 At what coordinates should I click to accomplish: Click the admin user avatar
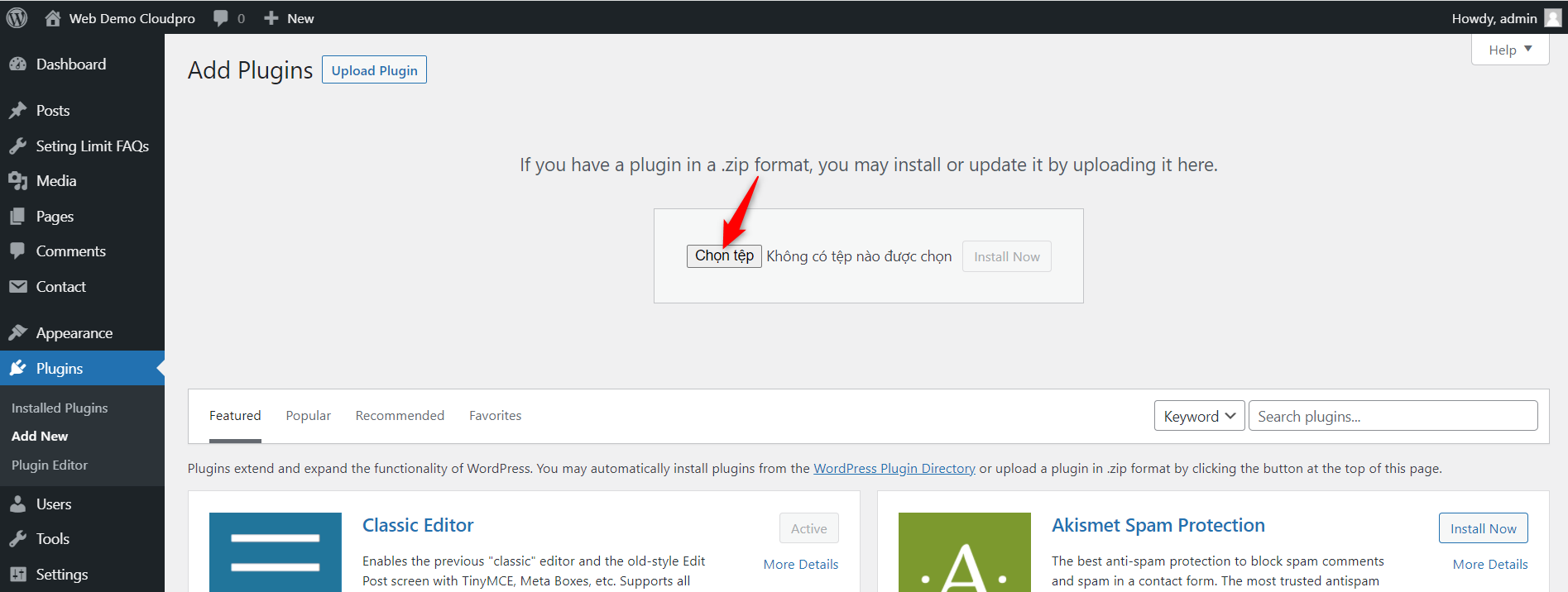(1552, 18)
